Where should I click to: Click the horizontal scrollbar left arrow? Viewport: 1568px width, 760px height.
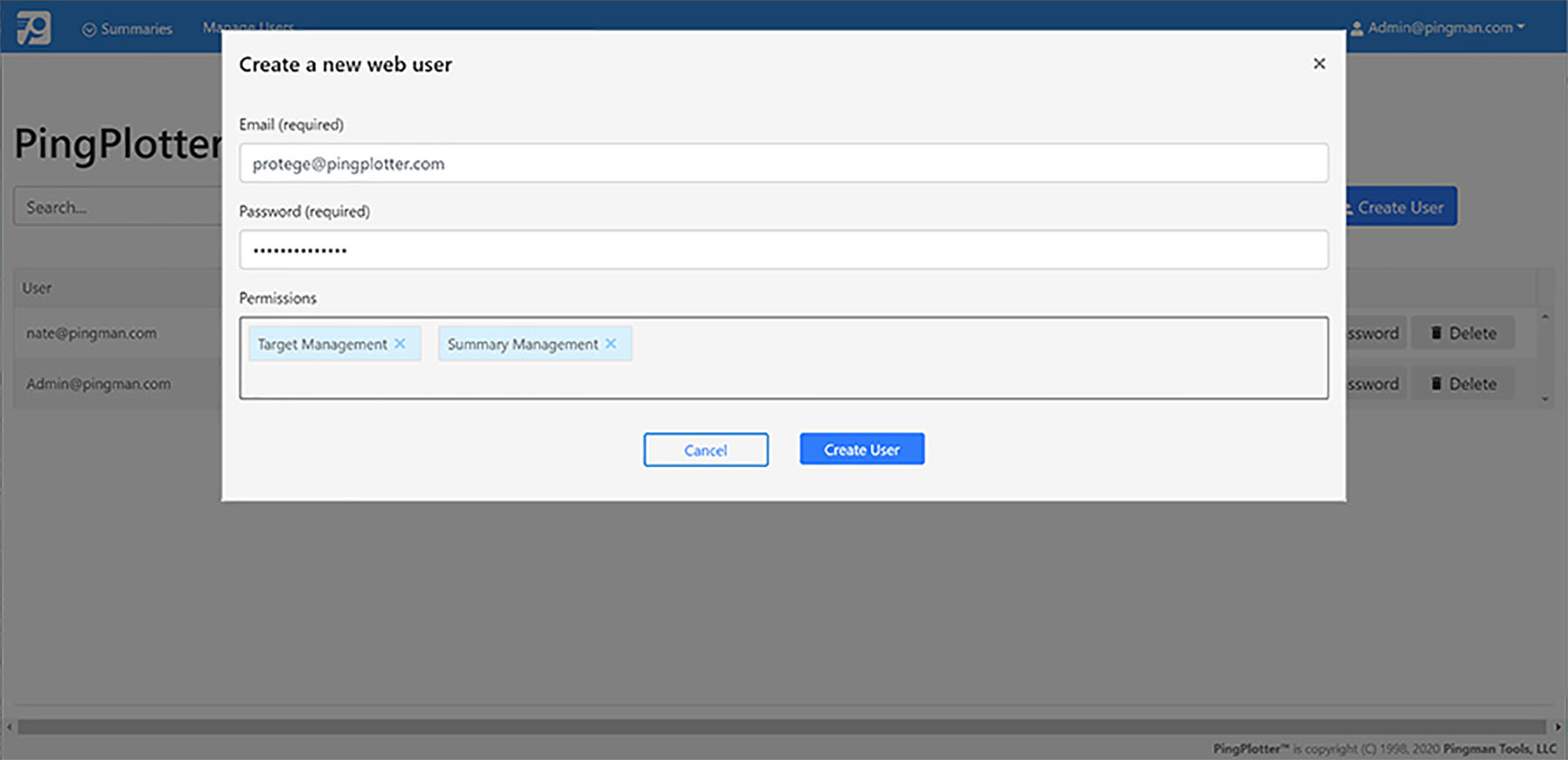click(x=9, y=727)
